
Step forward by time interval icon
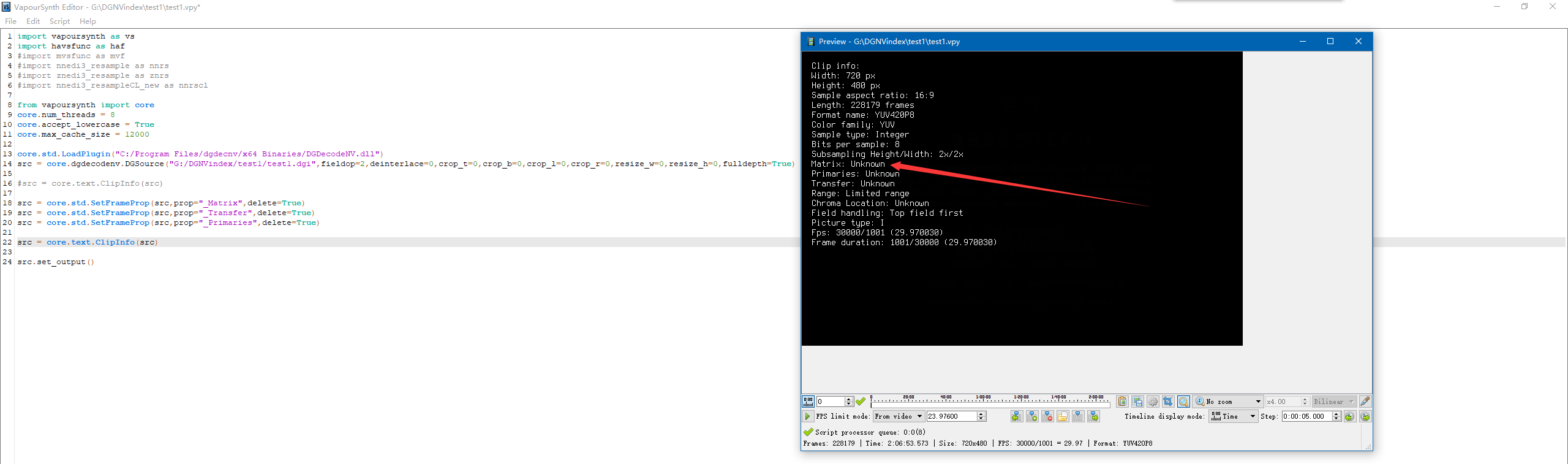(x=1365, y=416)
